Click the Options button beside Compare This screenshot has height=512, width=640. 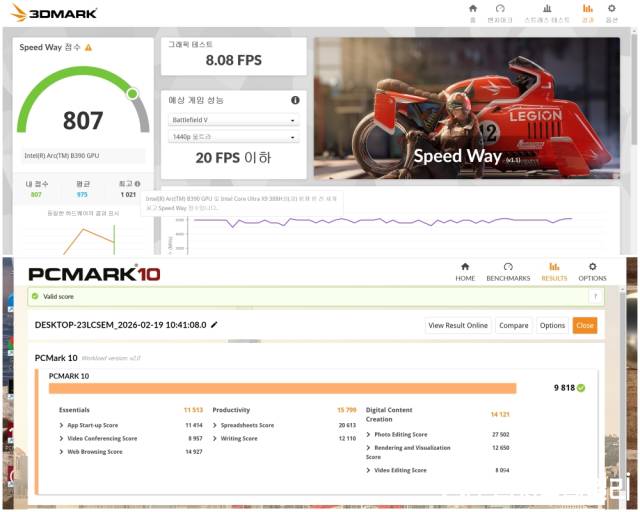552,325
